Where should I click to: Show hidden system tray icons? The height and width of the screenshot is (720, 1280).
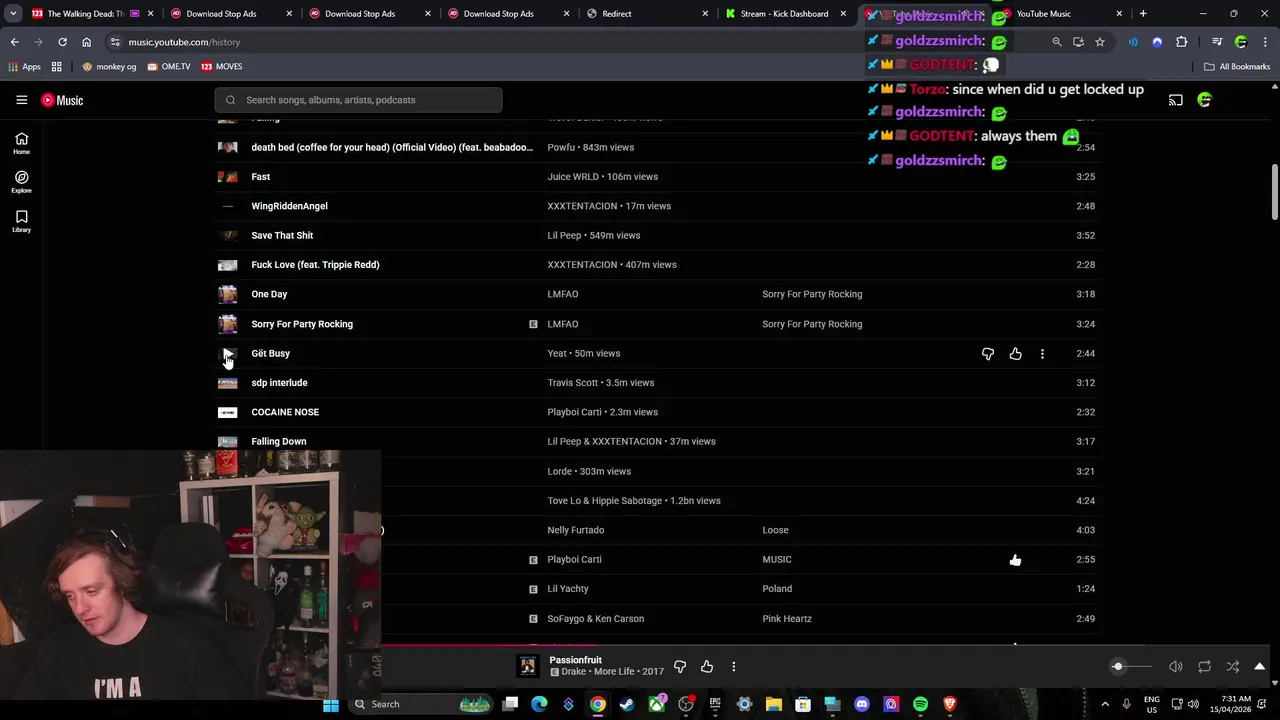[x=1105, y=704]
